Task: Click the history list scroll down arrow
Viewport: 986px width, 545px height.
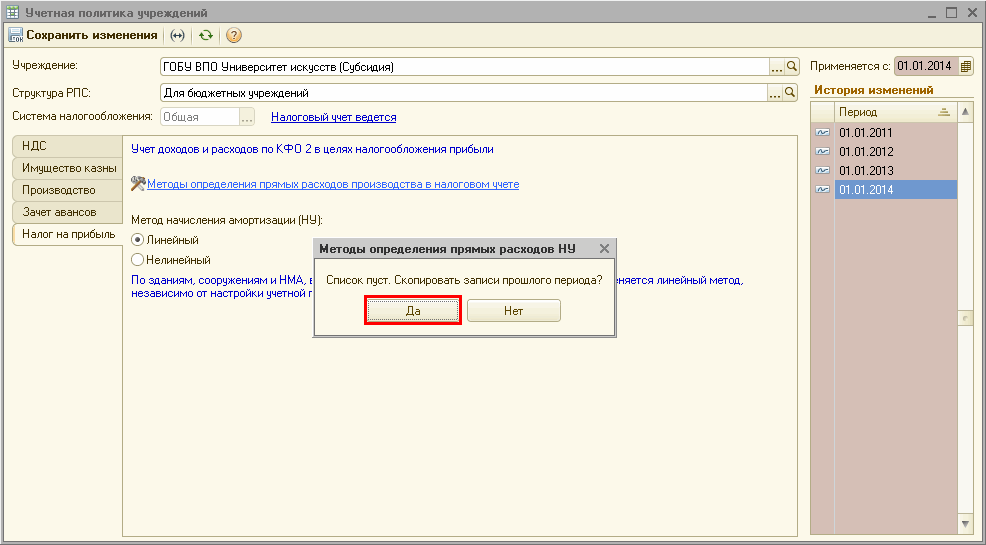Action: tap(966, 524)
